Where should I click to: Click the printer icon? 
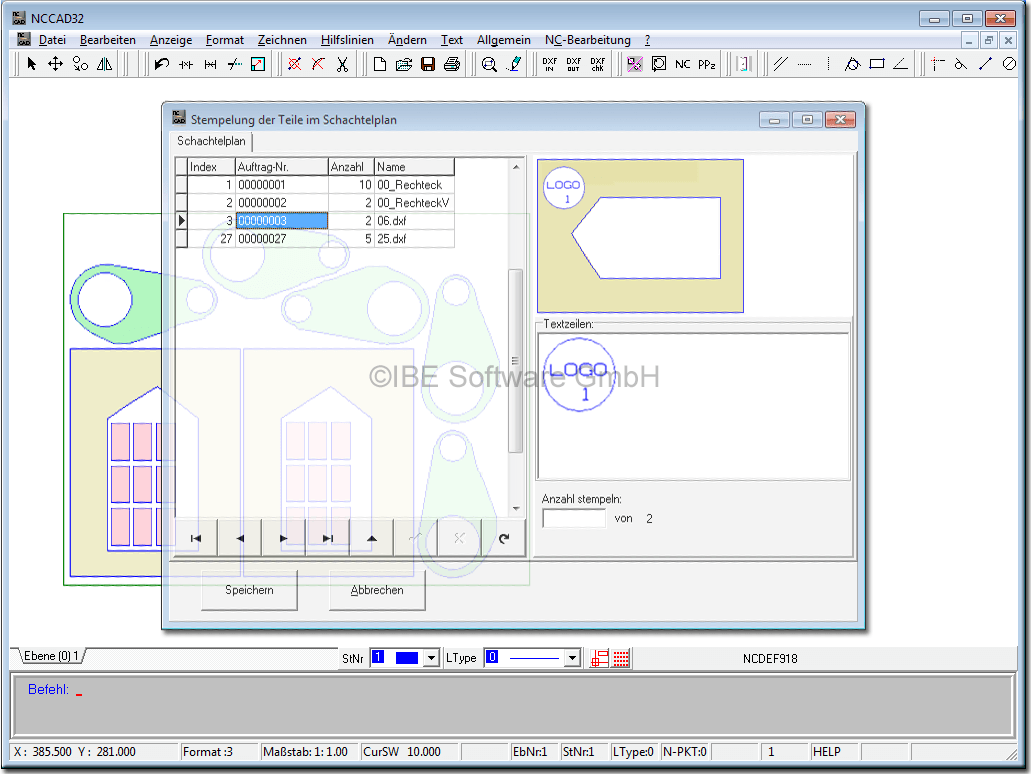pyautogui.click(x=451, y=64)
